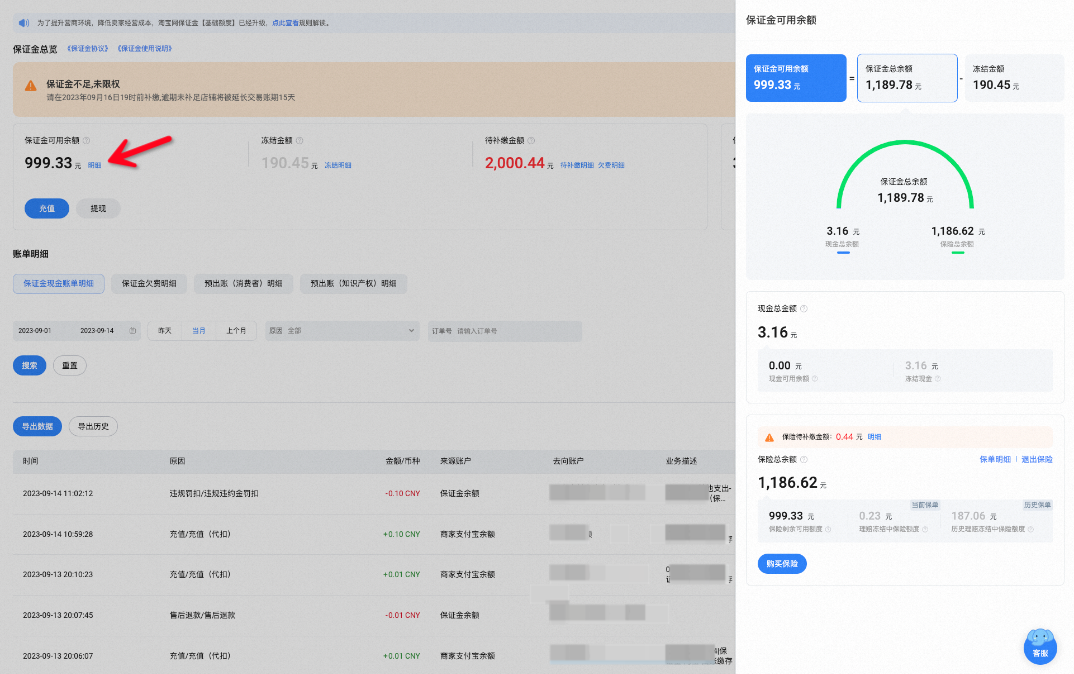Click help icon next to 保险剩余可用额度
The image size is (1074, 674).
tap(828, 529)
